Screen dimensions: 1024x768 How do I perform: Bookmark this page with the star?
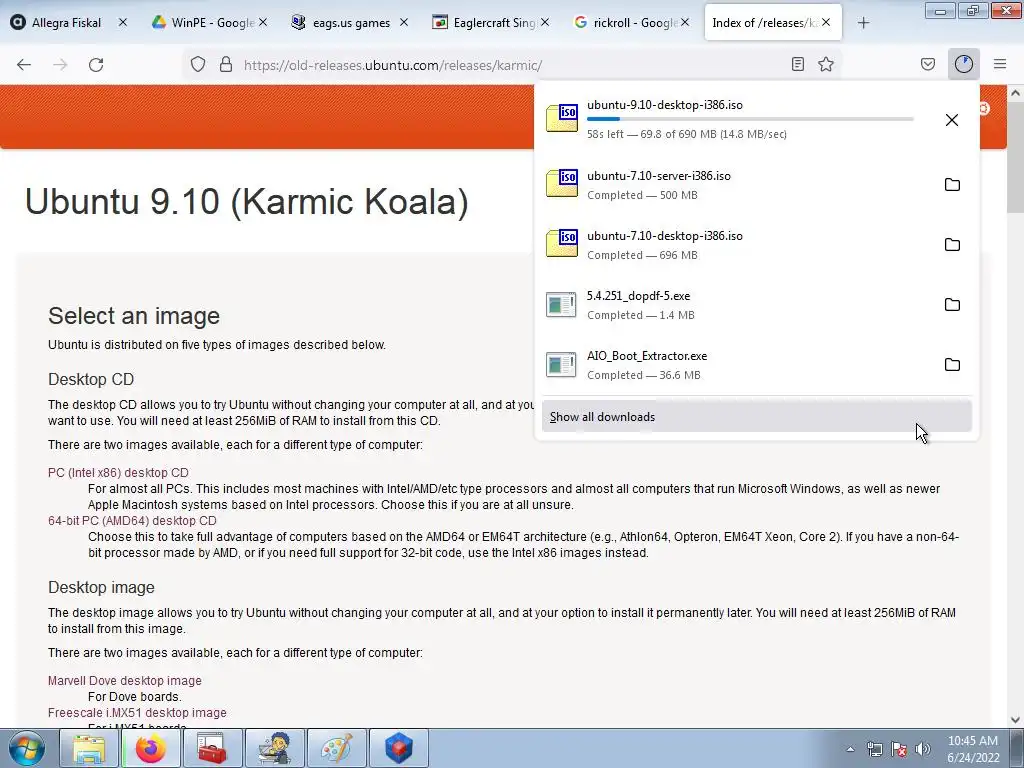tap(826, 64)
